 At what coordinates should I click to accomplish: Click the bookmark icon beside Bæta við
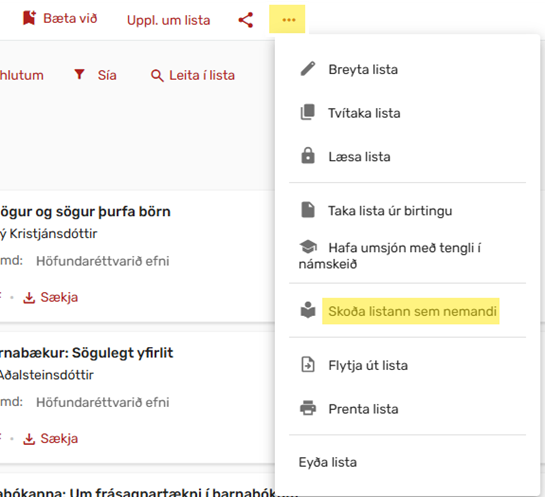[x=29, y=18]
